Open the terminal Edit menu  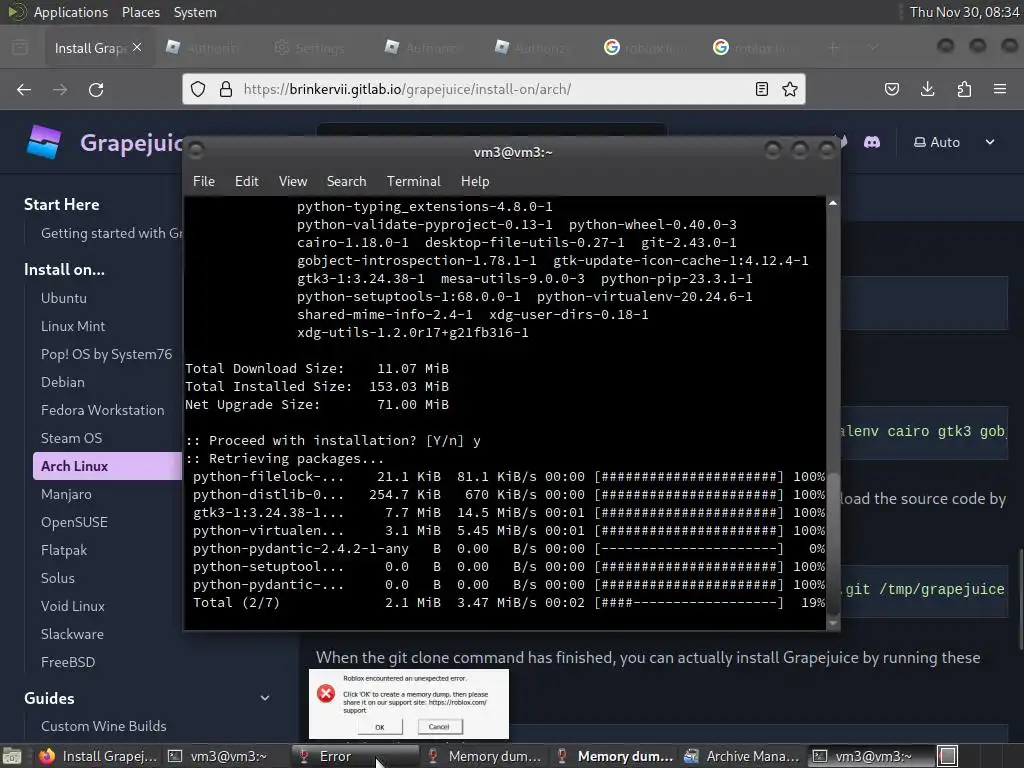[x=247, y=182]
